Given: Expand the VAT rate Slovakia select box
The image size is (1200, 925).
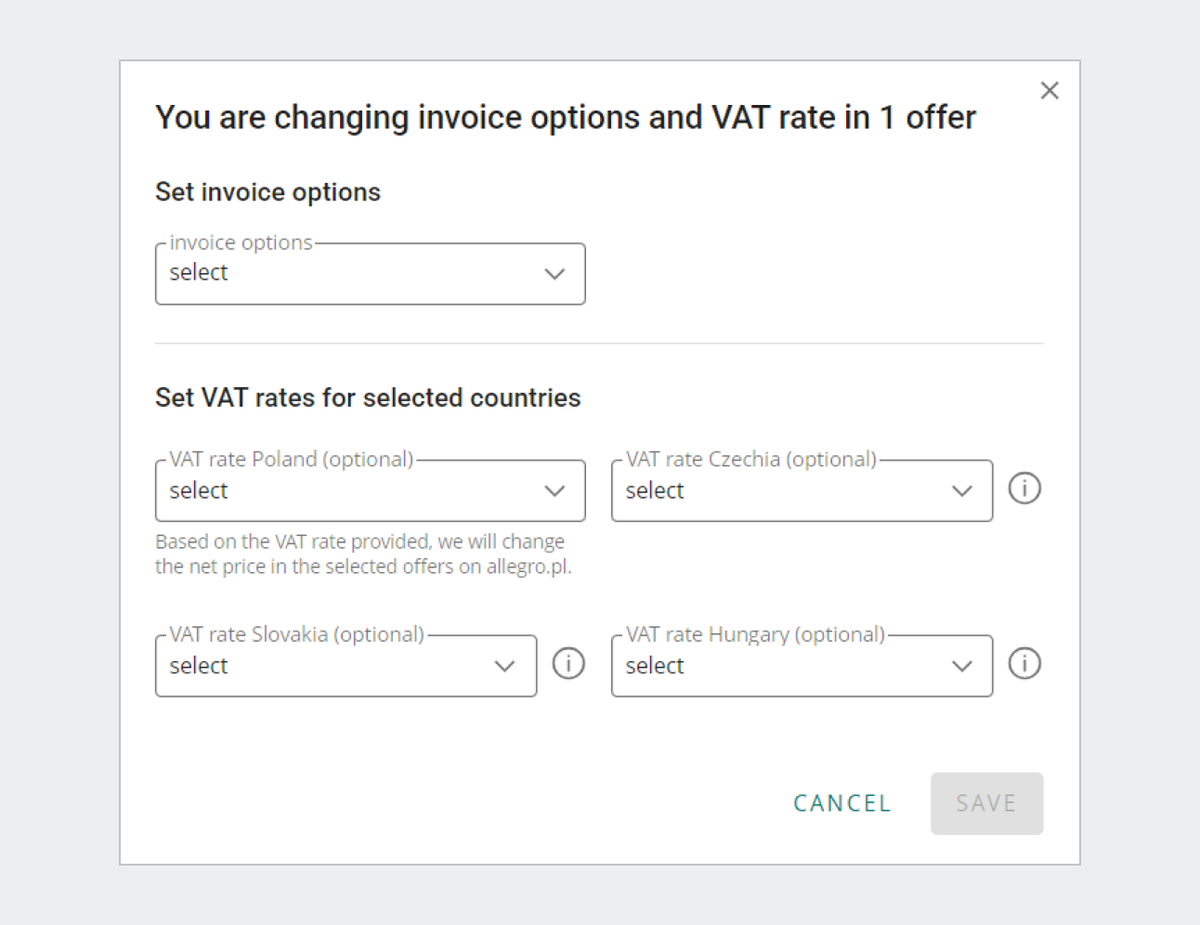Looking at the screenshot, I should (x=345, y=666).
